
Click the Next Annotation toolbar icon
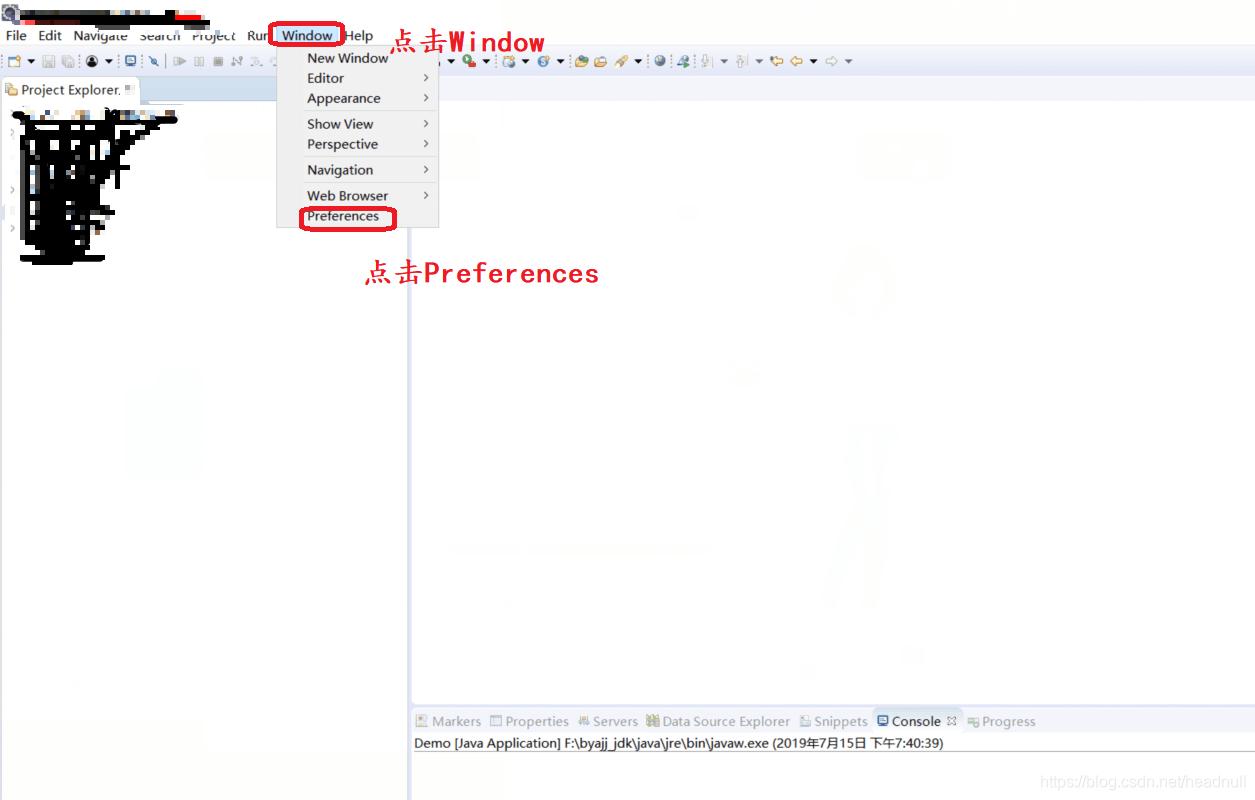706,61
